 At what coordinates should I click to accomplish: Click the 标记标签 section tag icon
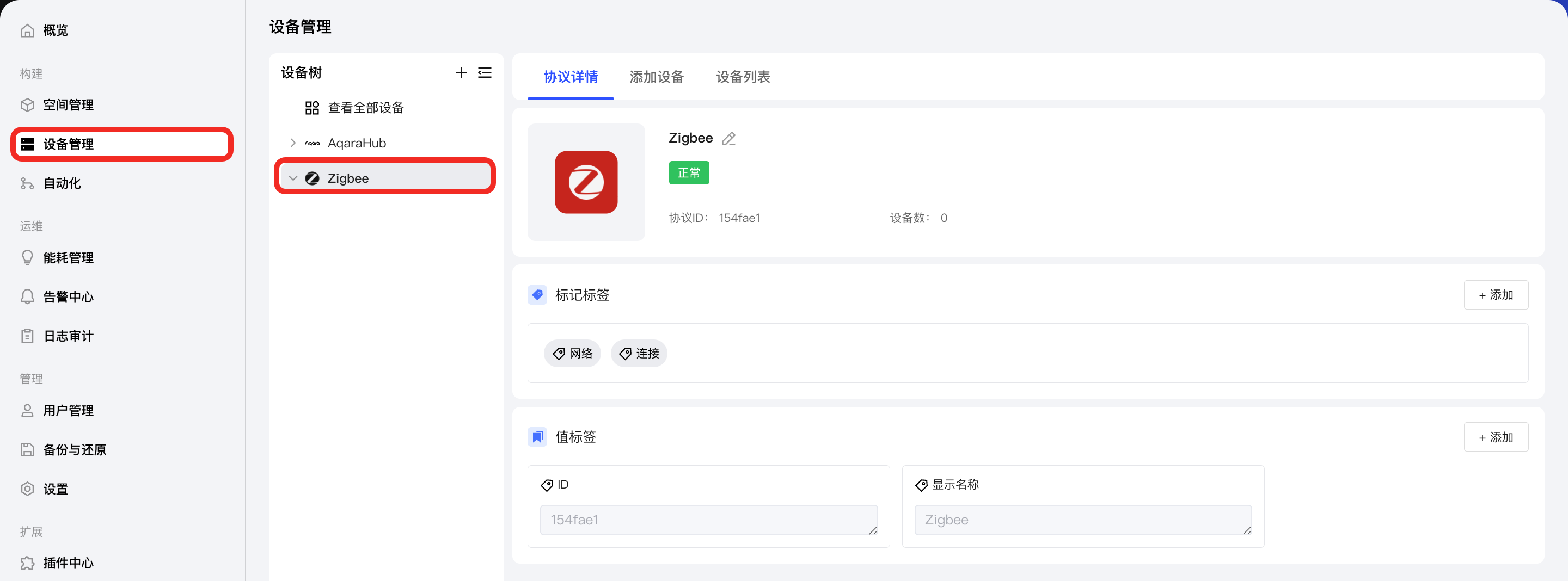pos(537,295)
